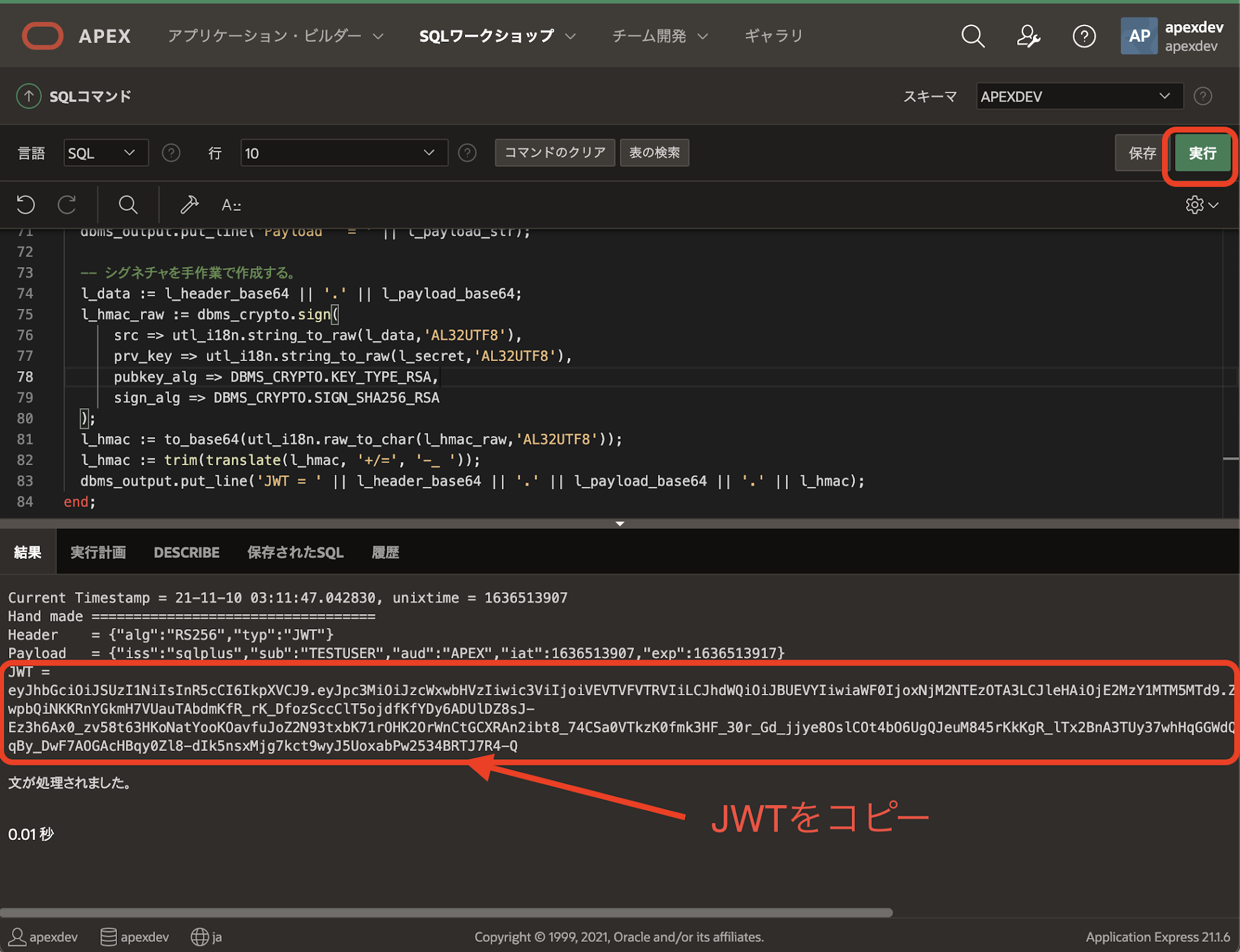Switch to the 実行計画 tab
This screenshot has width=1240, height=952.
(x=98, y=552)
